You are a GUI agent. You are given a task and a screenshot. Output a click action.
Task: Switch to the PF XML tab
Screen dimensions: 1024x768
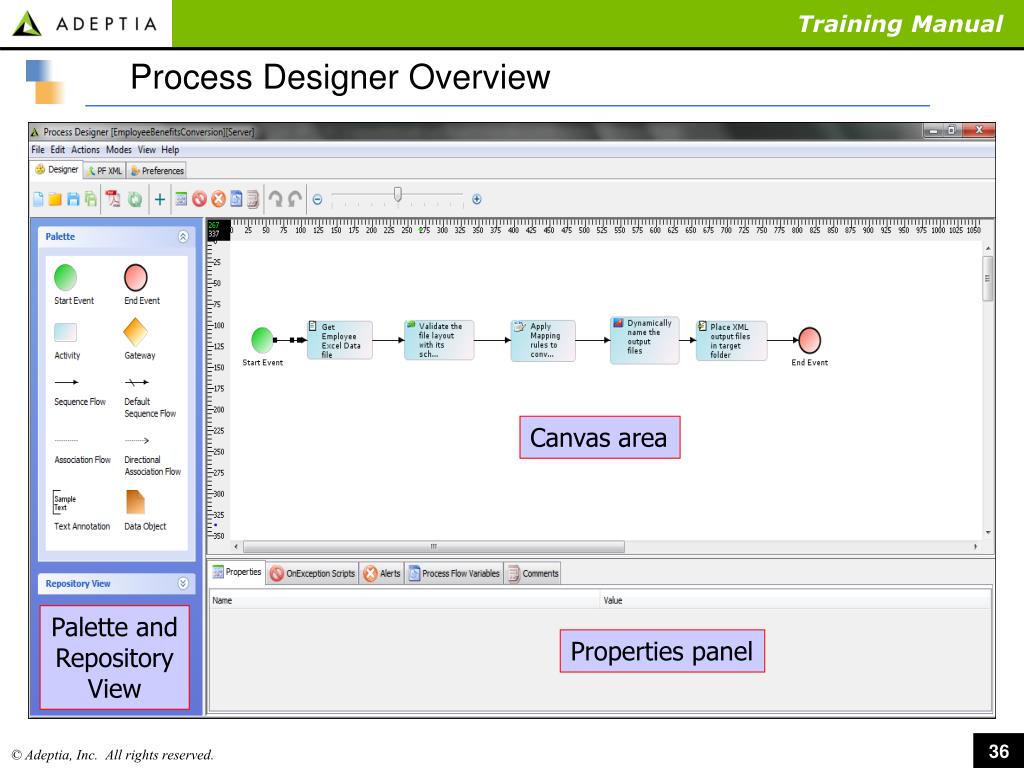tap(104, 170)
